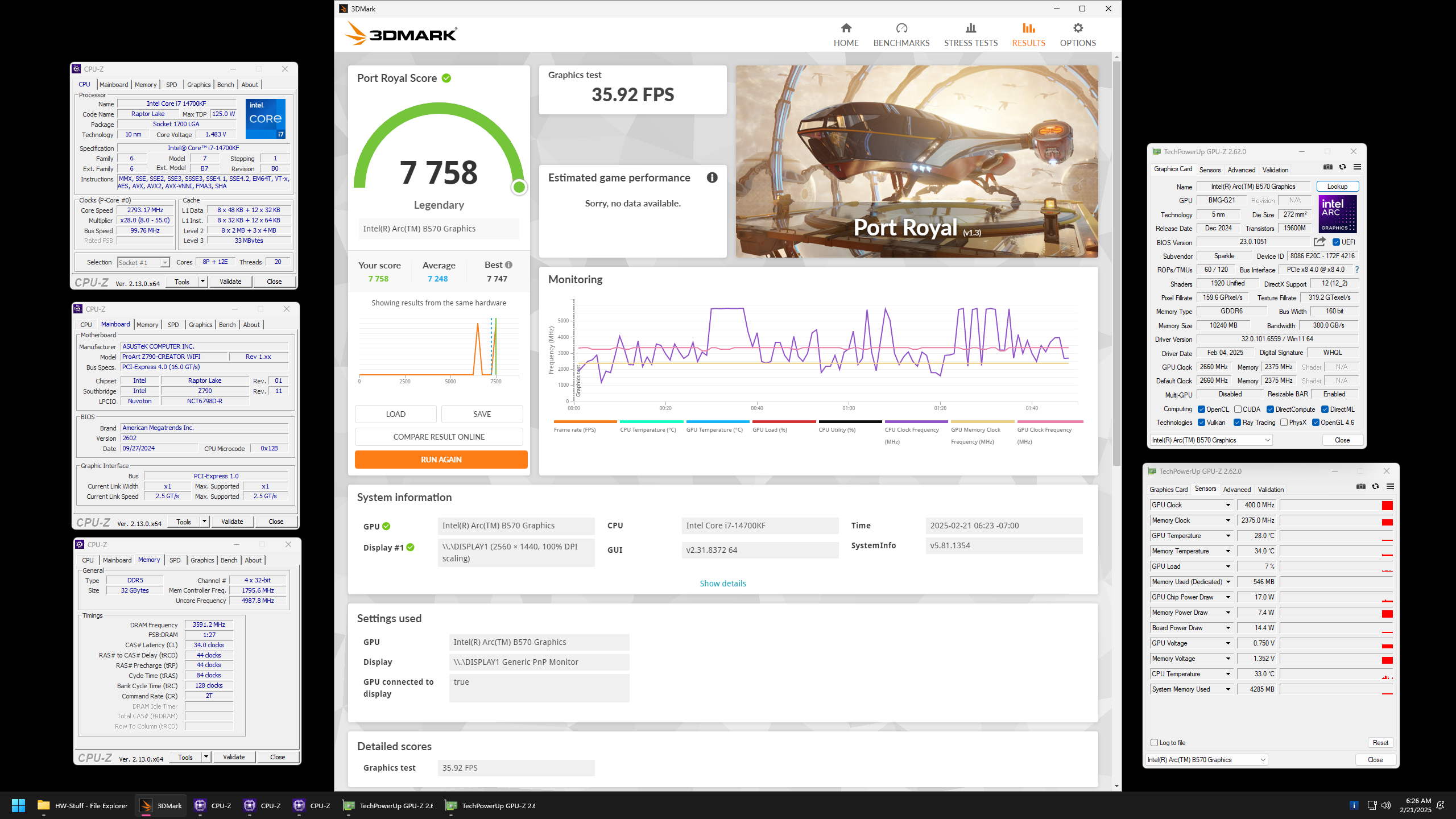Open the Board Power Draw sensor dropdown
1456x819 pixels.
[x=1228, y=628]
